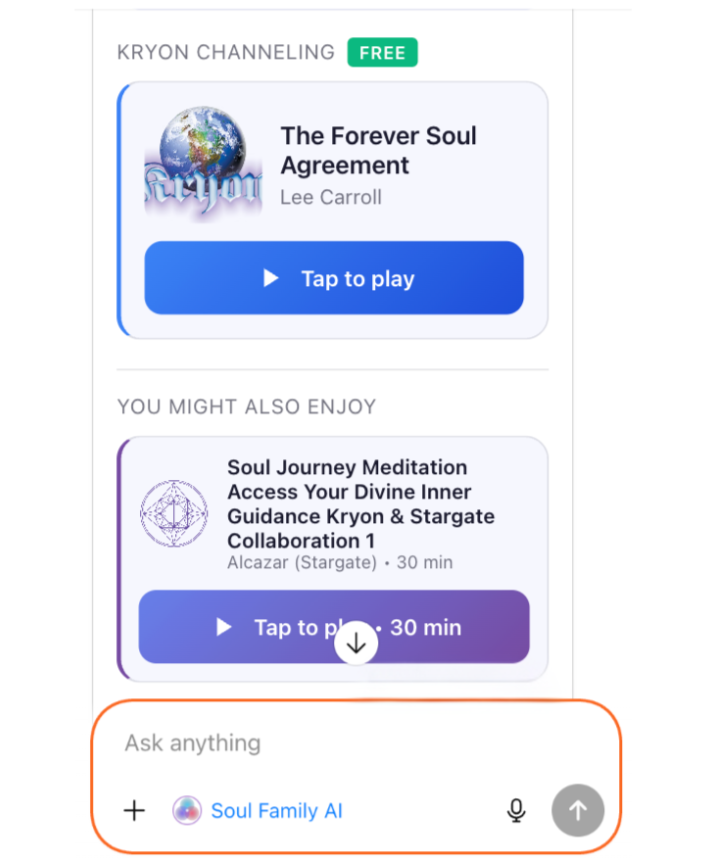
Task: Click the play triangle on the blue button
Action: click(x=271, y=279)
